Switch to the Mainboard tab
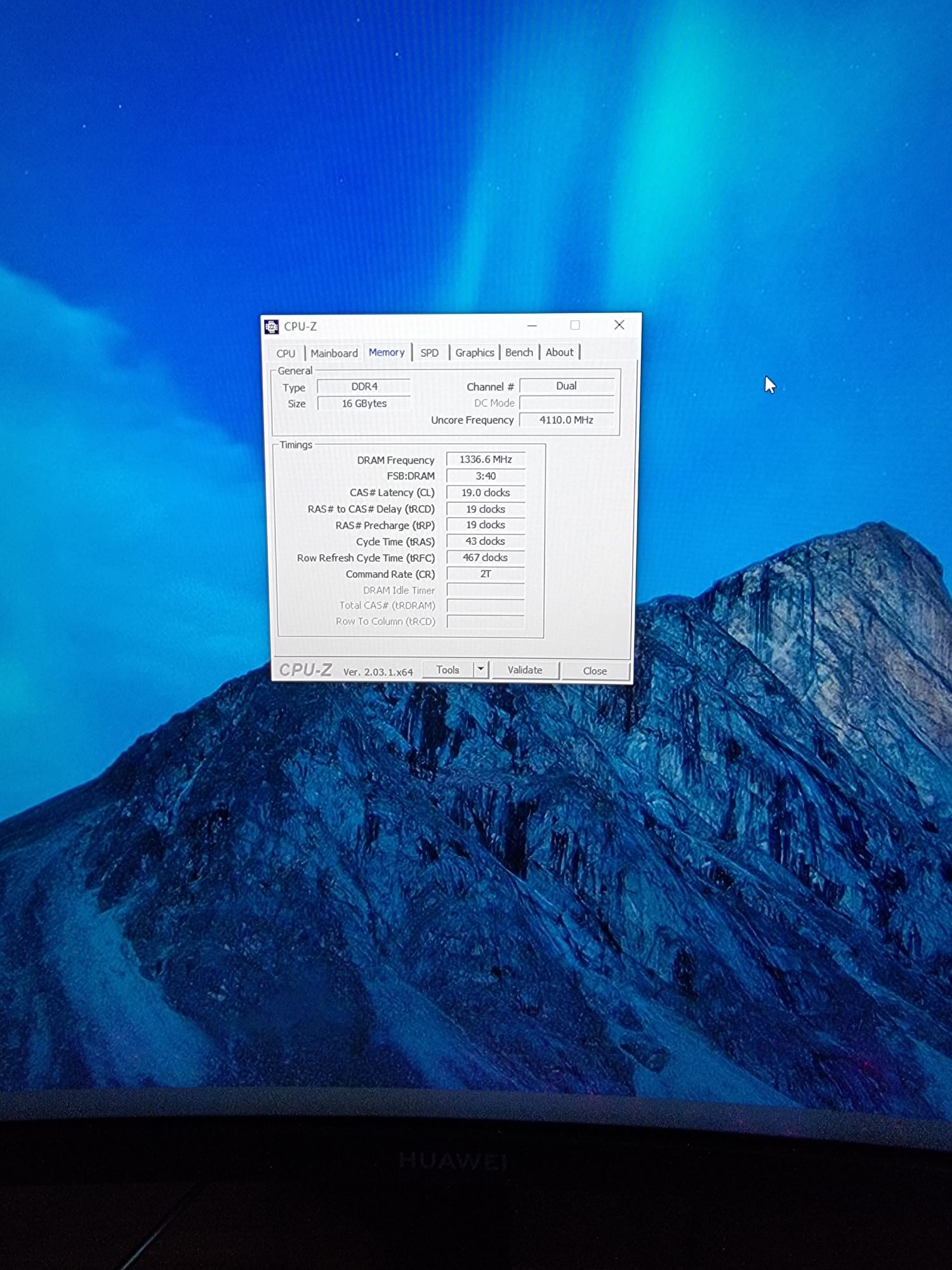 [x=334, y=353]
